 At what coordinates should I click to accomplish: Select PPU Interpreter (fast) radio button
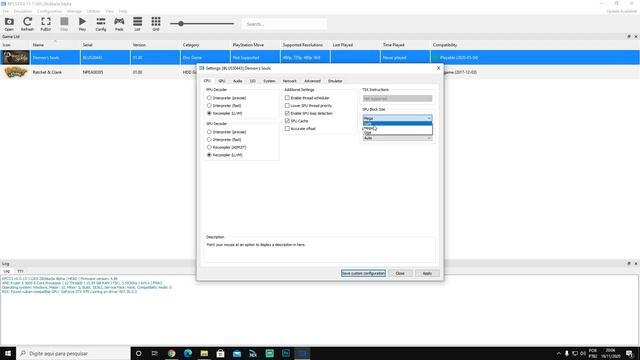209,106
